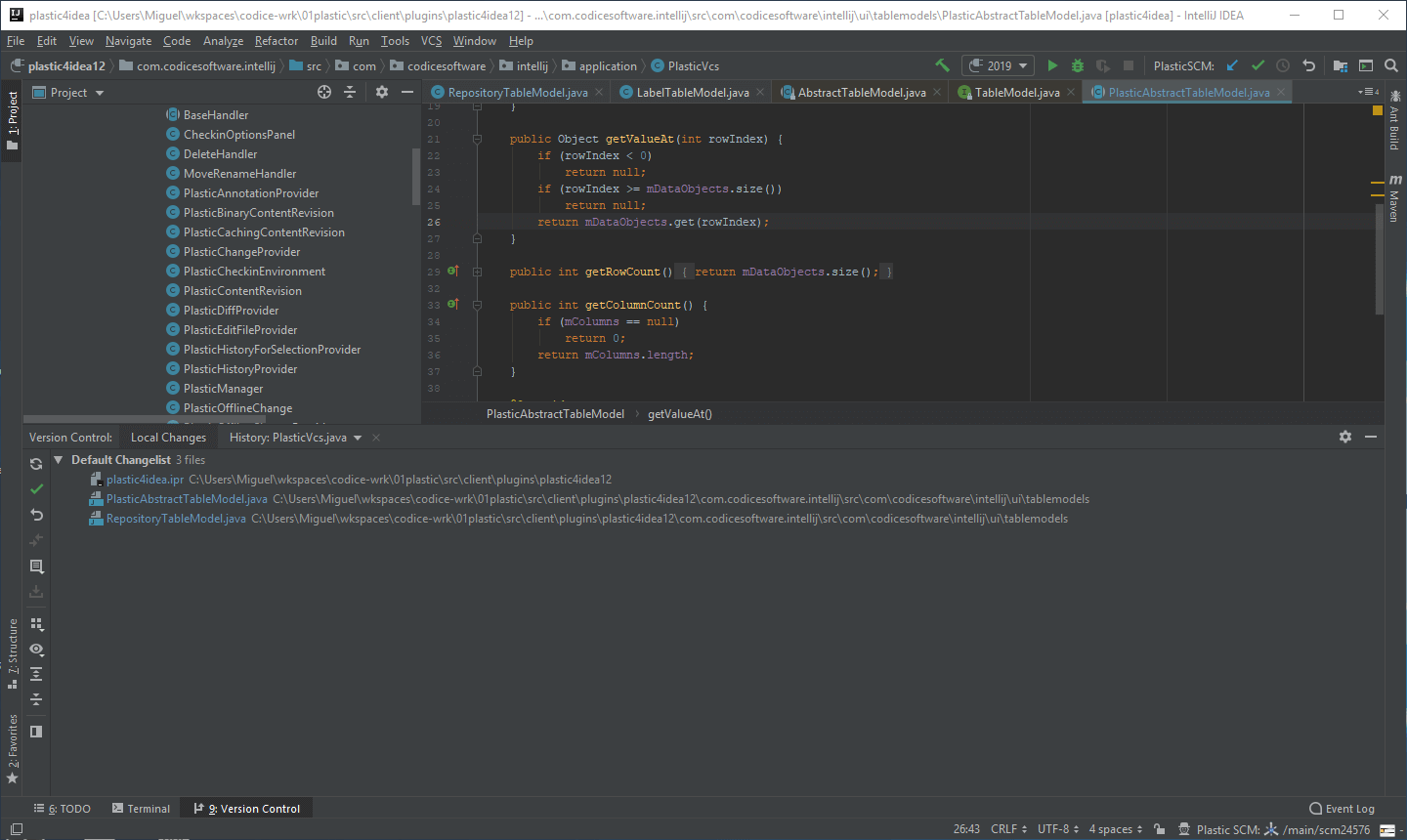
Task: Open the VCS menu
Action: point(431,41)
